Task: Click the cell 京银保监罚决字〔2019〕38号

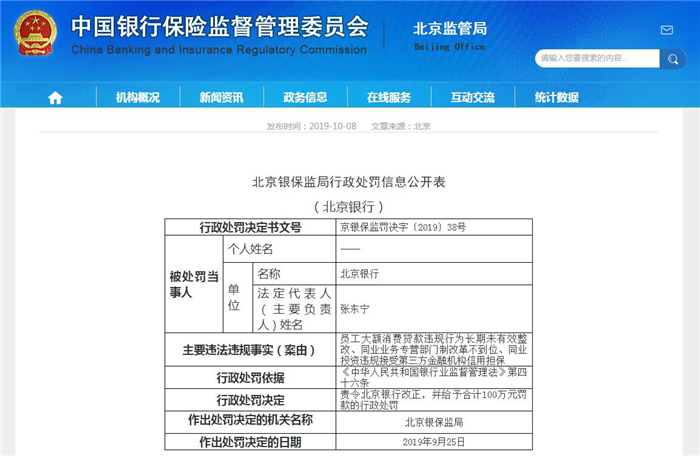Action: click(434, 227)
